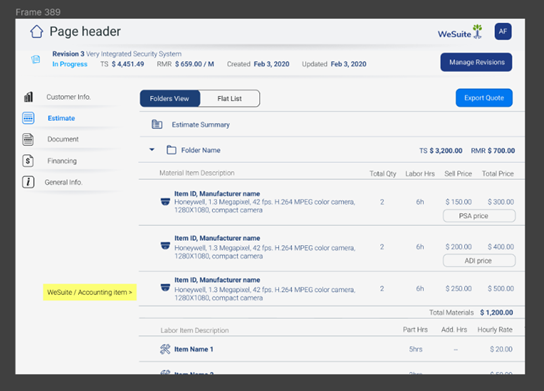Click the Sell Price column header

coord(458,173)
